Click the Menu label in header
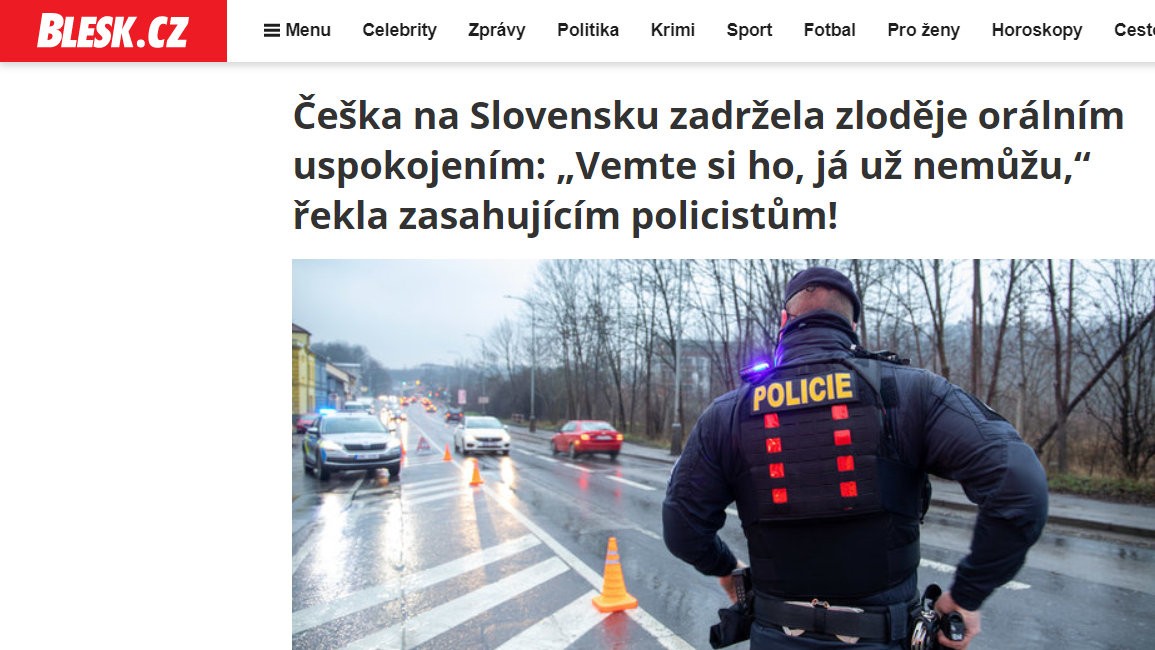1155x650 pixels. [x=308, y=30]
